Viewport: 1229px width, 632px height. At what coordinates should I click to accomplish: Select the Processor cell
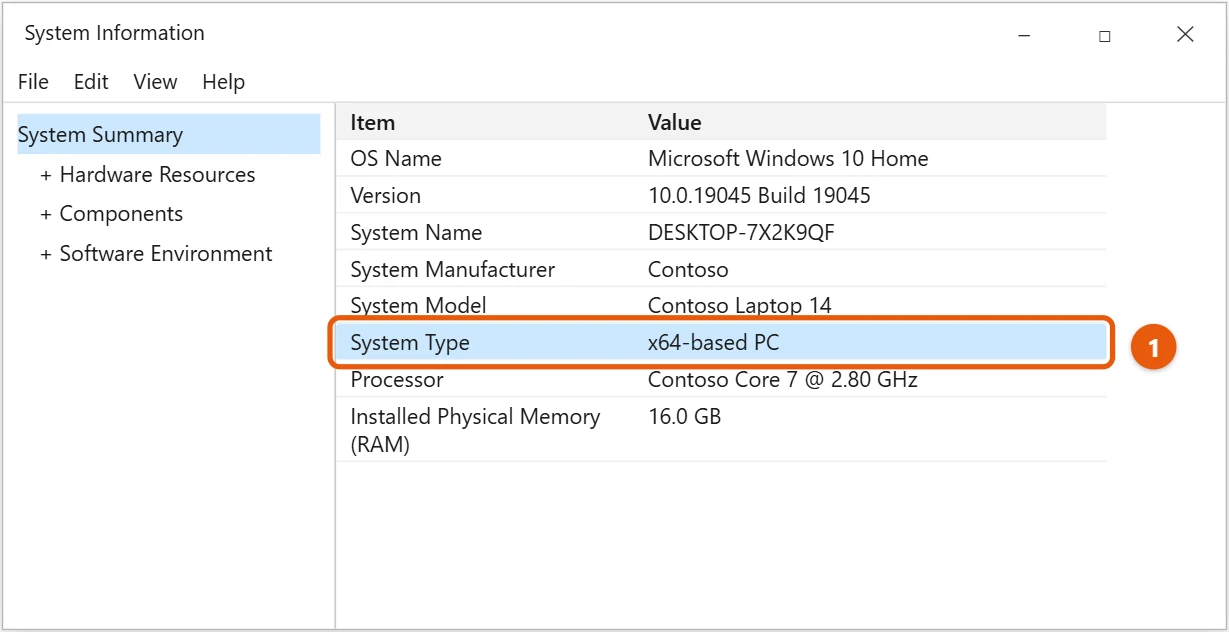click(396, 379)
